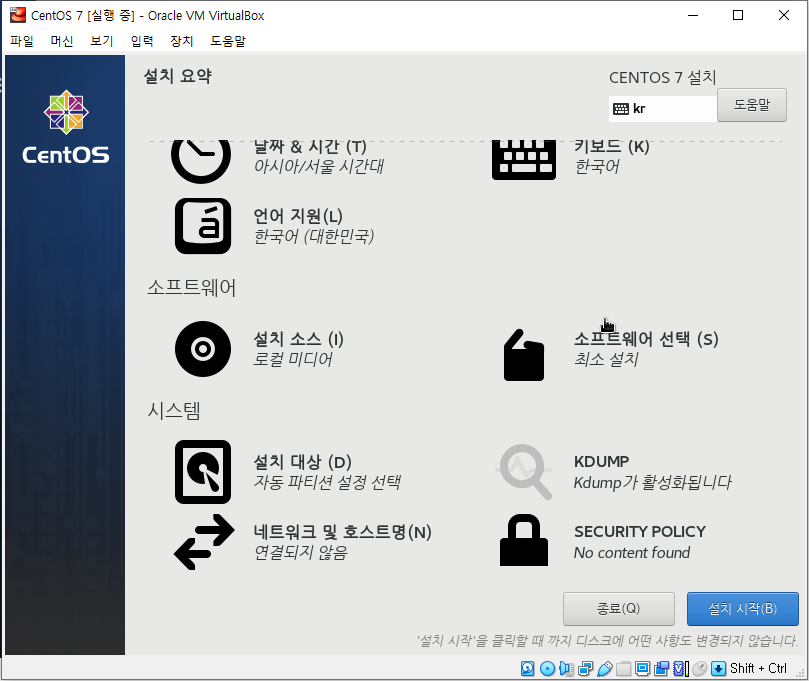The image size is (809, 681).
Task: Click the kr keyboard layout indicator
Action: click(x=662, y=108)
